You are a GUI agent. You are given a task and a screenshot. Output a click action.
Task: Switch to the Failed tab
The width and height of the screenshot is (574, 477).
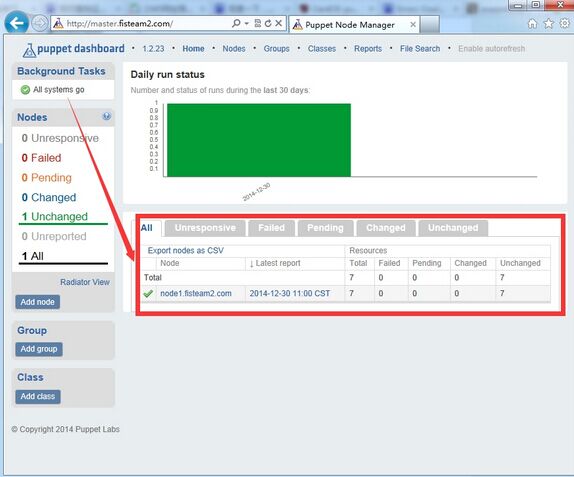point(271,228)
